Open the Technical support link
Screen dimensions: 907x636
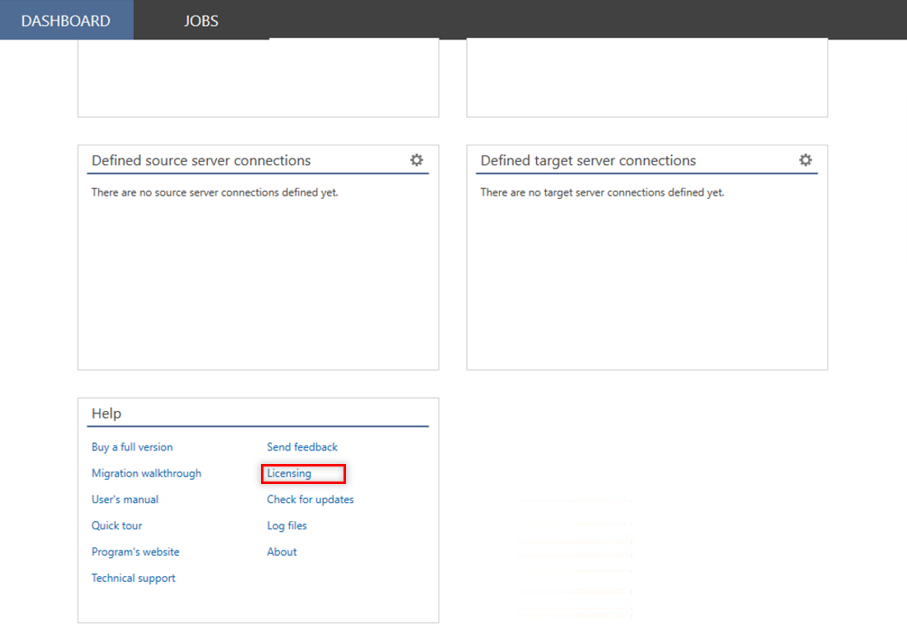[133, 578]
